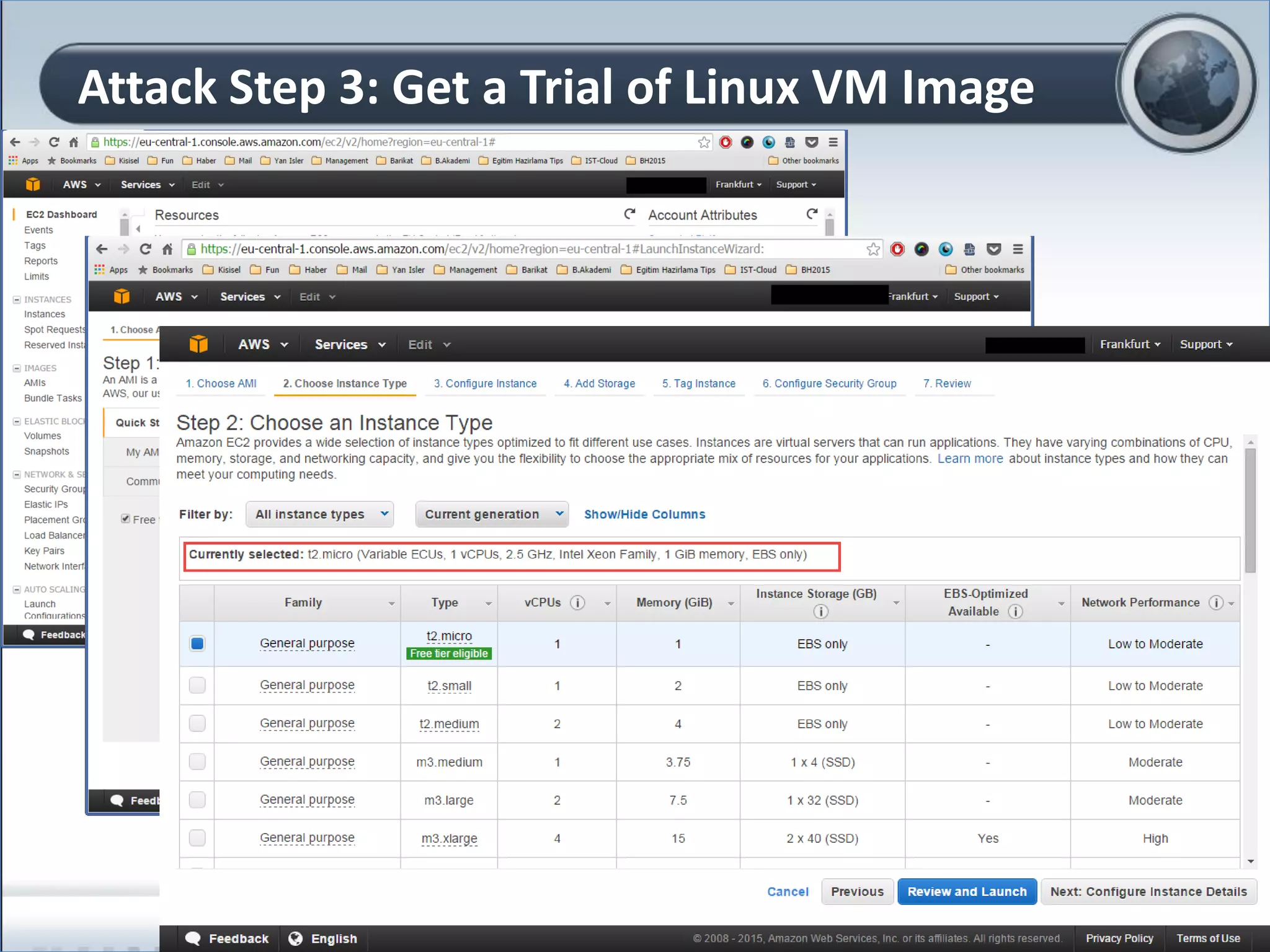This screenshot has width=1270, height=952.
Task: Click Show/Hide Columns link
Action: [644, 514]
